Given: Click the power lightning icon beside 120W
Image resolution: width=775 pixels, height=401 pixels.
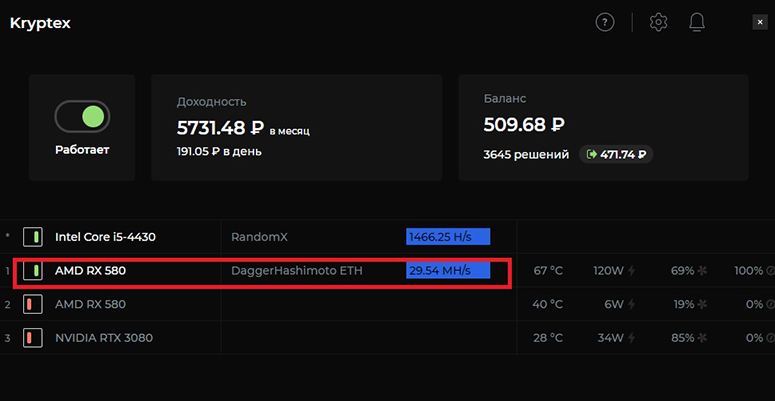Looking at the screenshot, I should click(631, 270).
